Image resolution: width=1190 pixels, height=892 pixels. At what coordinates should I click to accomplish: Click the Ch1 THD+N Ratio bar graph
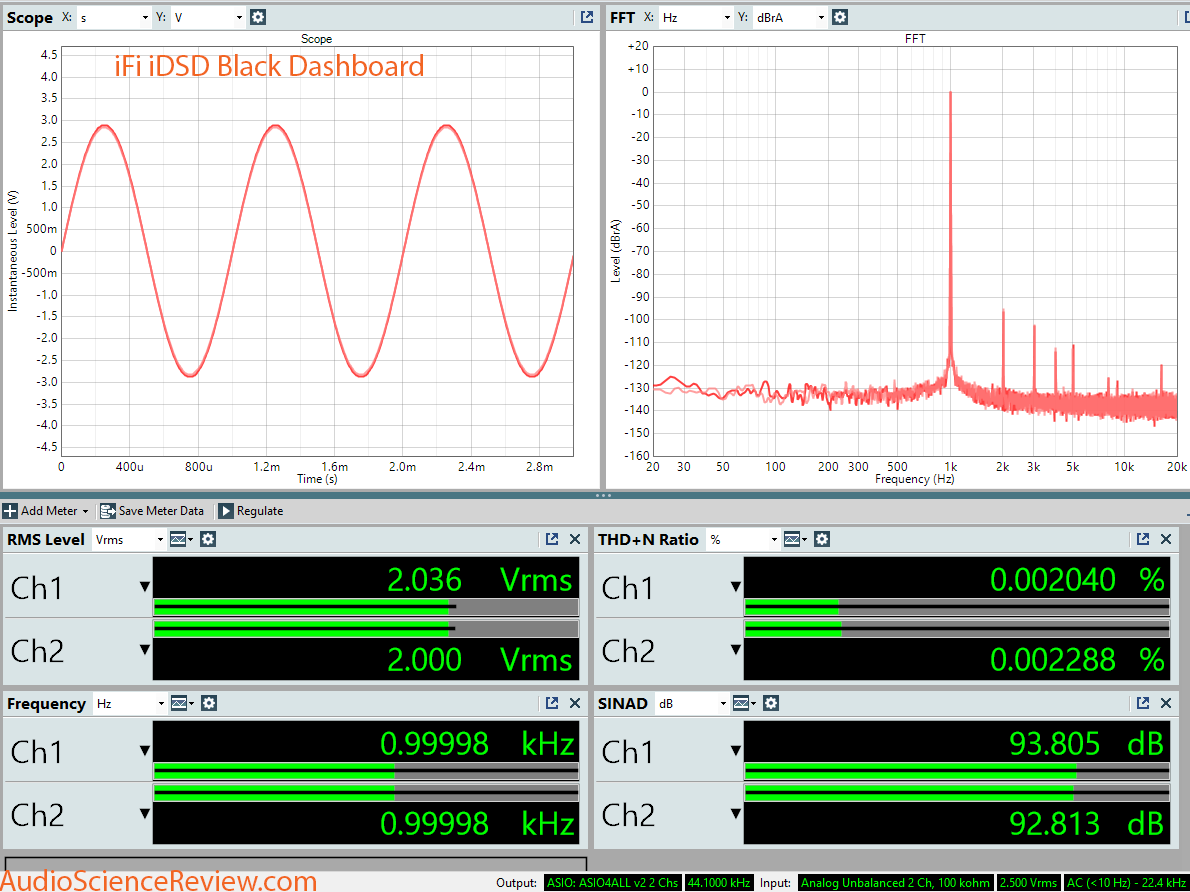pos(957,607)
